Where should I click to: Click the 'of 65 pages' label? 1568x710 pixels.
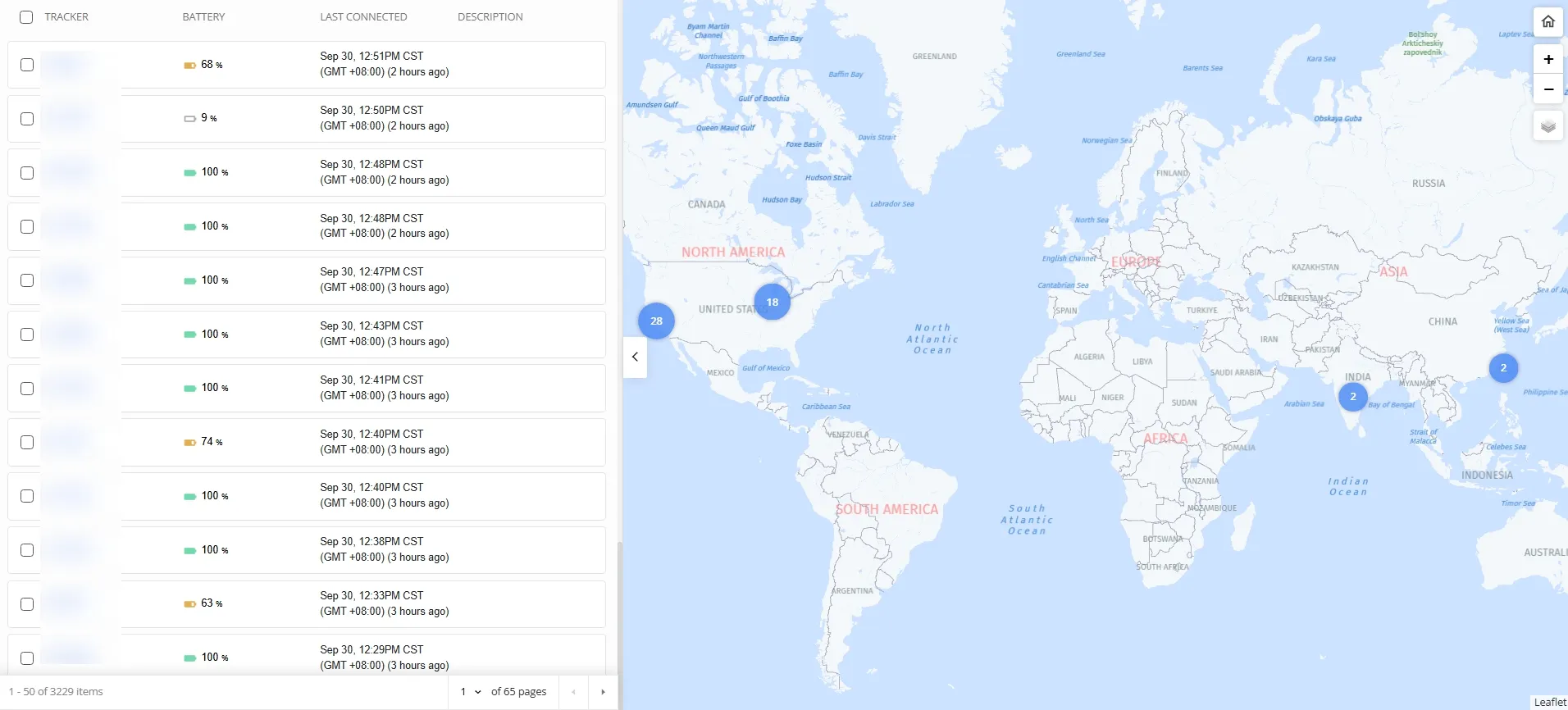tap(518, 692)
